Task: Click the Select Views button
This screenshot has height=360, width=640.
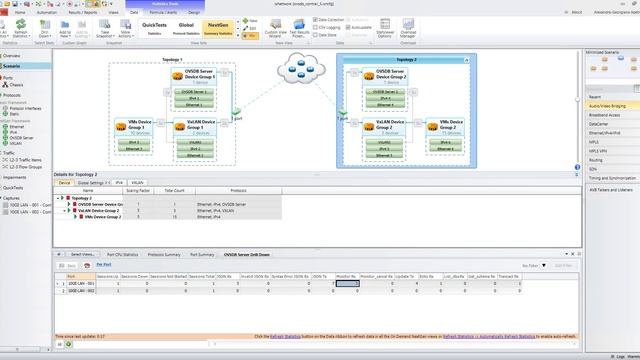Action: [x=82, y=254]
